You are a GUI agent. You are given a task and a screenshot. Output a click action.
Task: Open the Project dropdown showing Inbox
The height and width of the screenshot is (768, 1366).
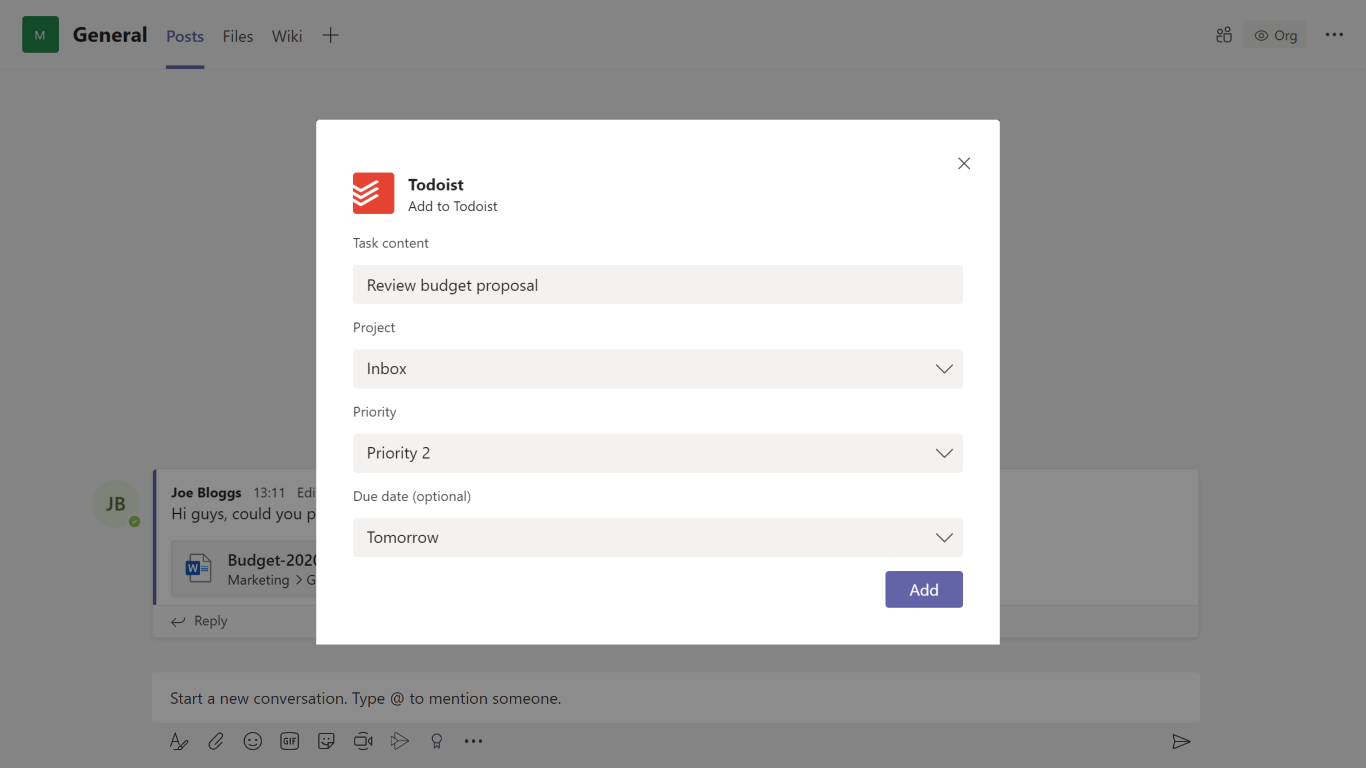(x=658, y=369)
